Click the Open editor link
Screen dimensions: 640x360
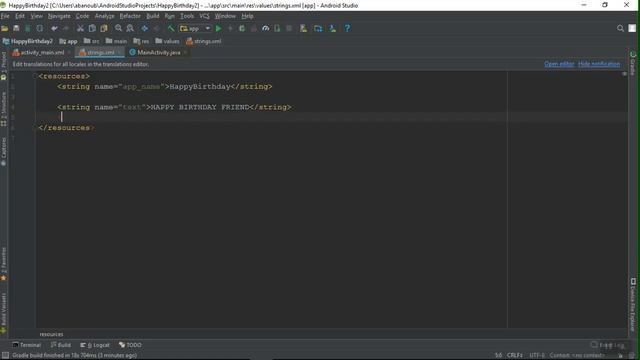point(559,64)
